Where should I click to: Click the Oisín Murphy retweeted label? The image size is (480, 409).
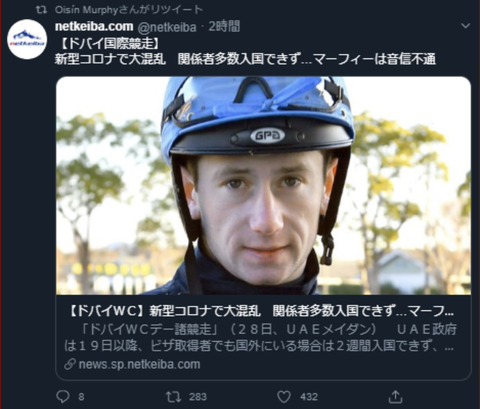coord(129,10)
